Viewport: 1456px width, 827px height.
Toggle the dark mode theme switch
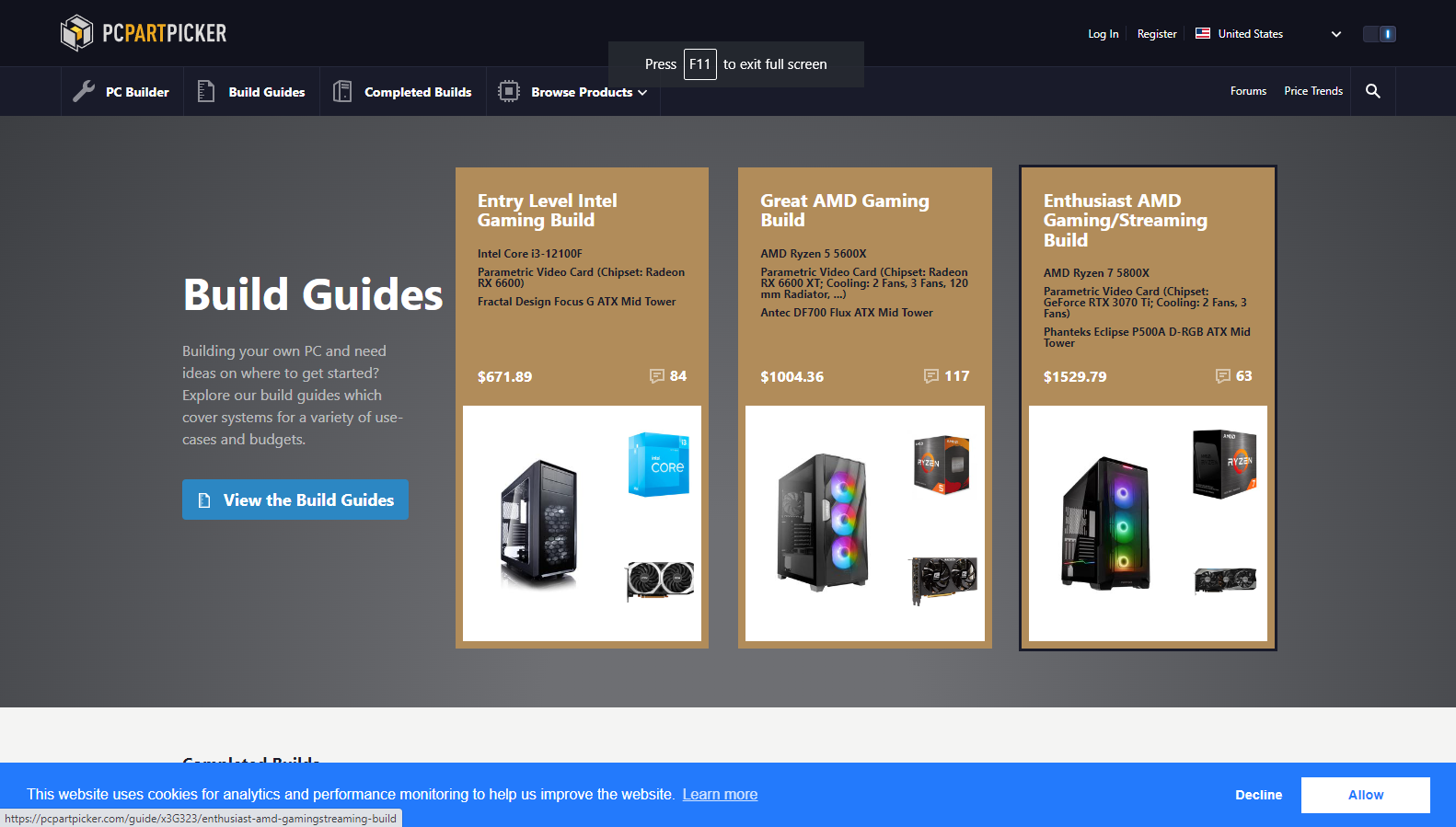pyautogui.click(x=1380, y=34)
